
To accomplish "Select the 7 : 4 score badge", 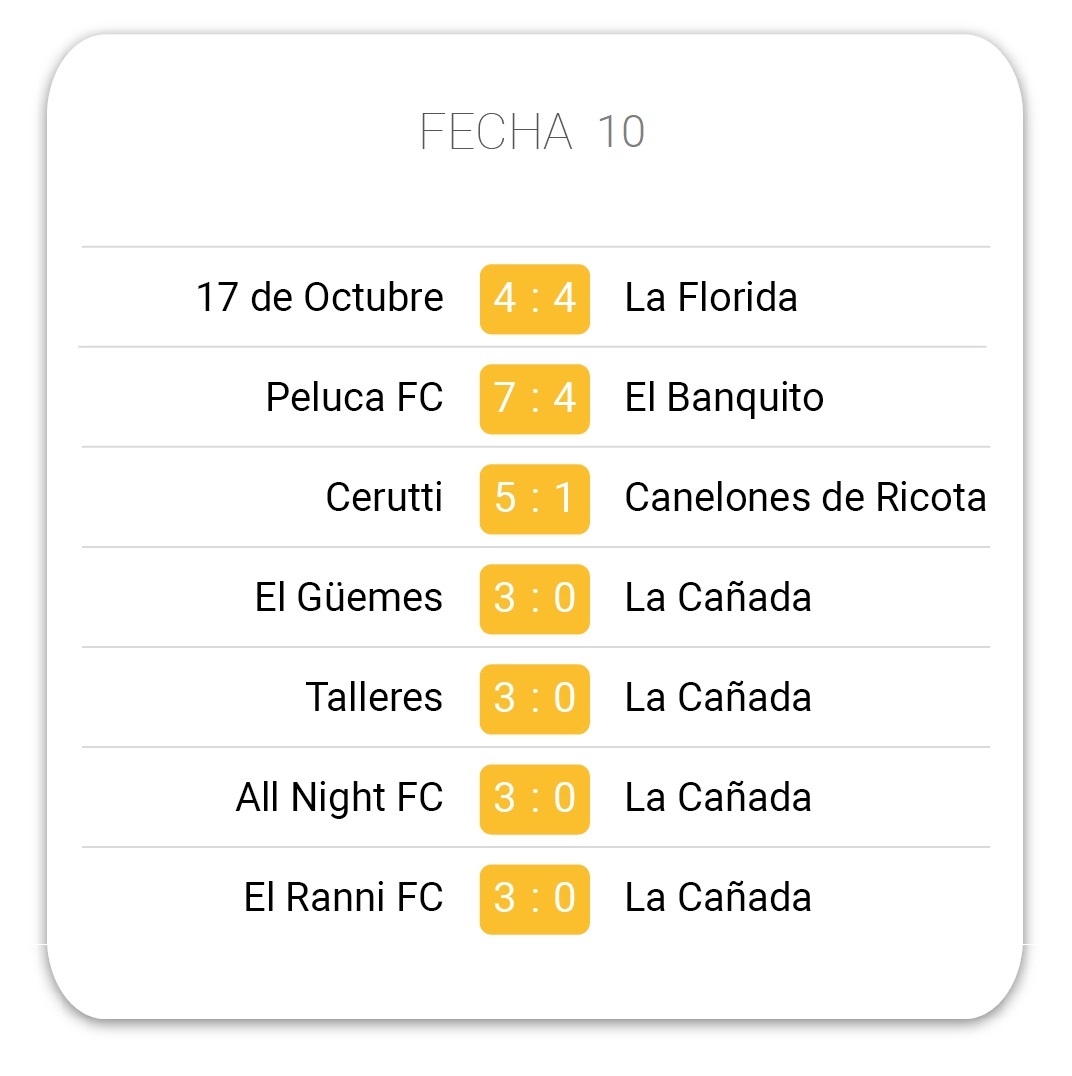I will (x=535, y=399).
